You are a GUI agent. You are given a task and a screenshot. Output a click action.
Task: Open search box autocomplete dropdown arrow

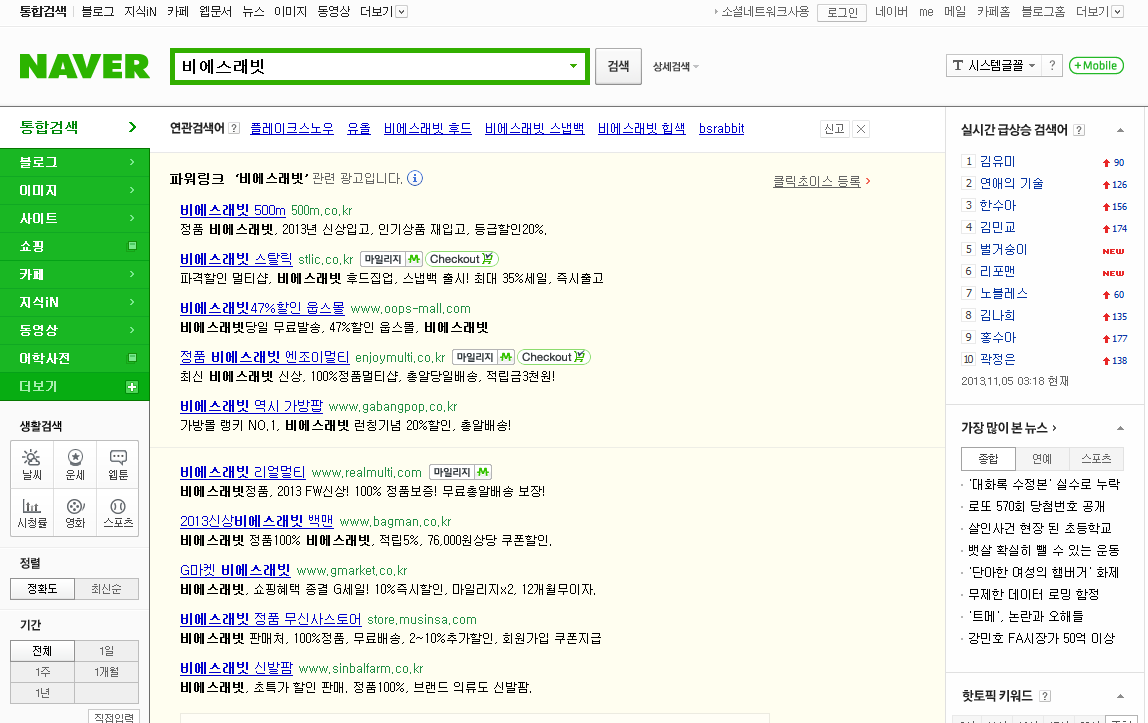tap(573, 66)
